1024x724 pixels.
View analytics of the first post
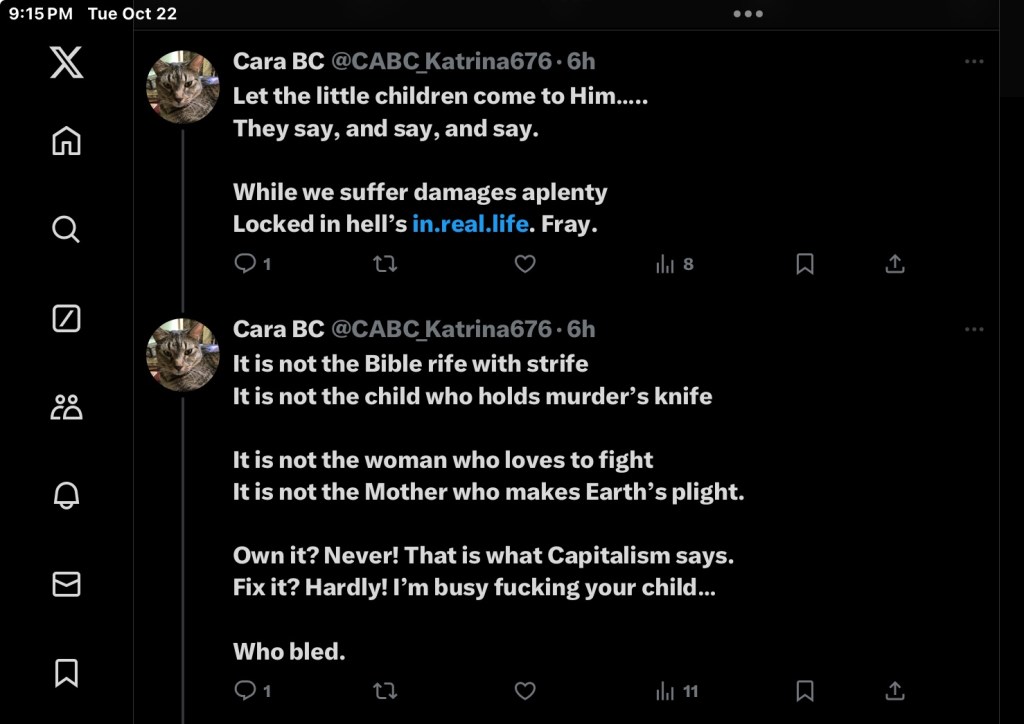[675, 264]
